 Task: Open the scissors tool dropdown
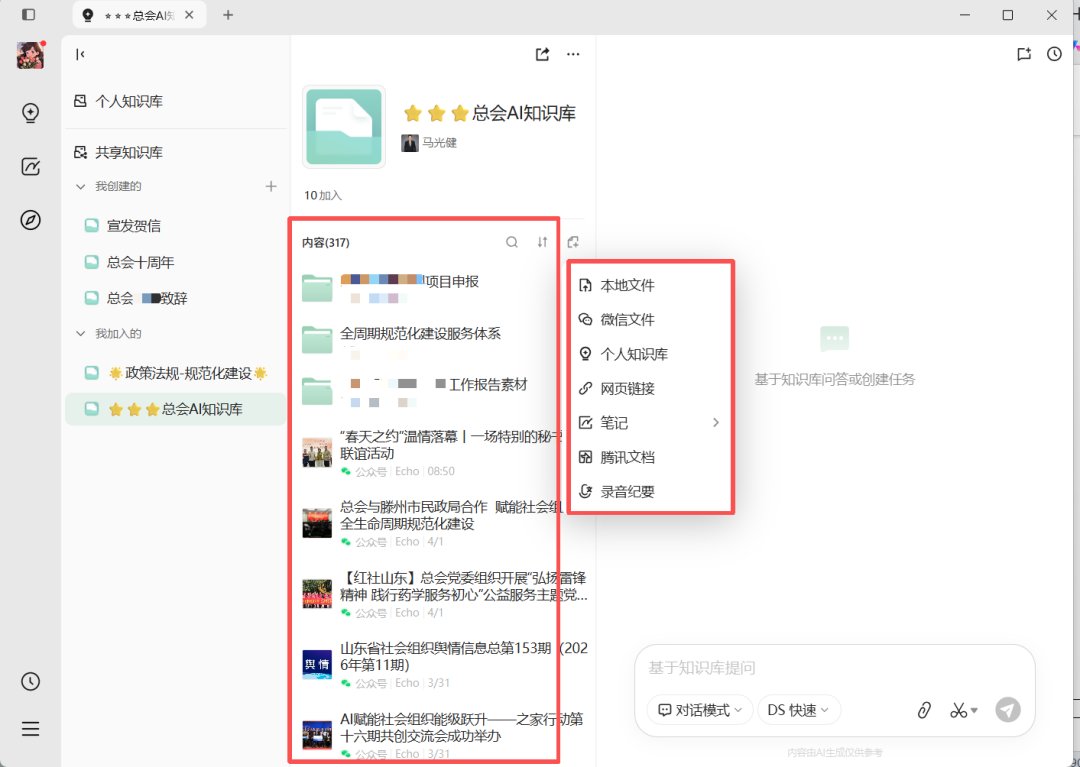point(964,711)
